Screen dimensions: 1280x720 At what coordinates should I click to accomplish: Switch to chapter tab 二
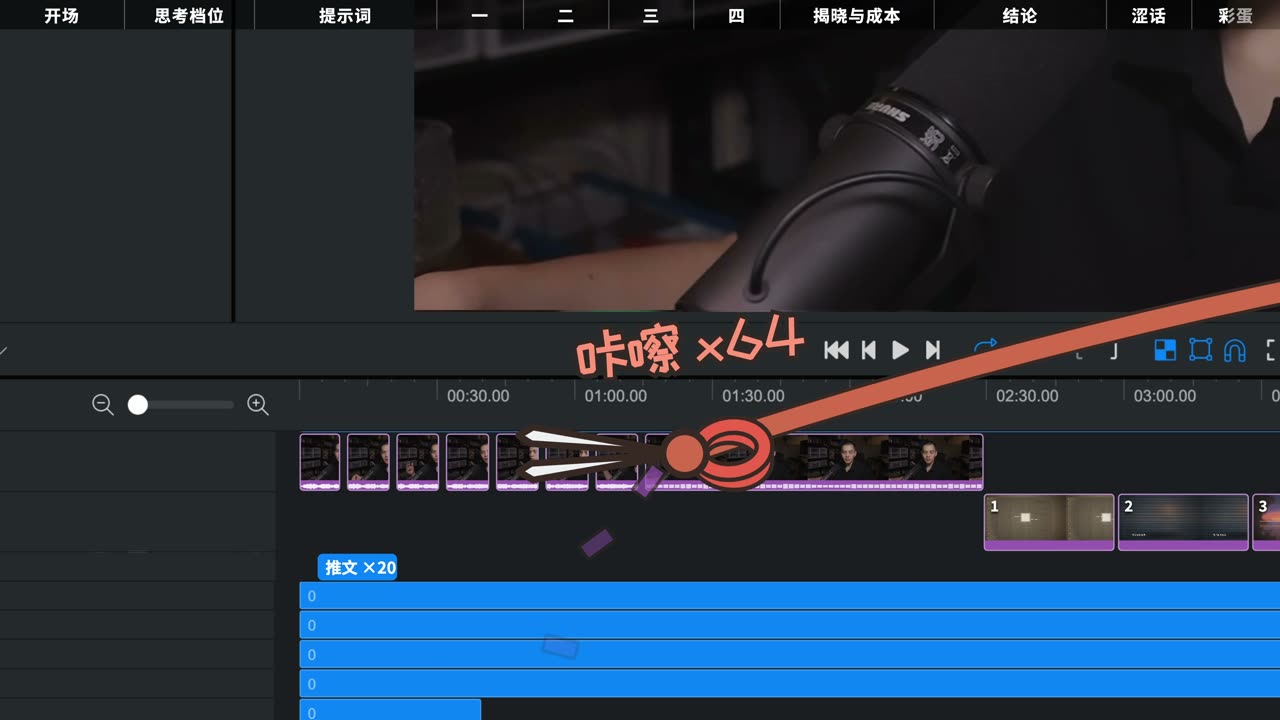pos(566,15)
